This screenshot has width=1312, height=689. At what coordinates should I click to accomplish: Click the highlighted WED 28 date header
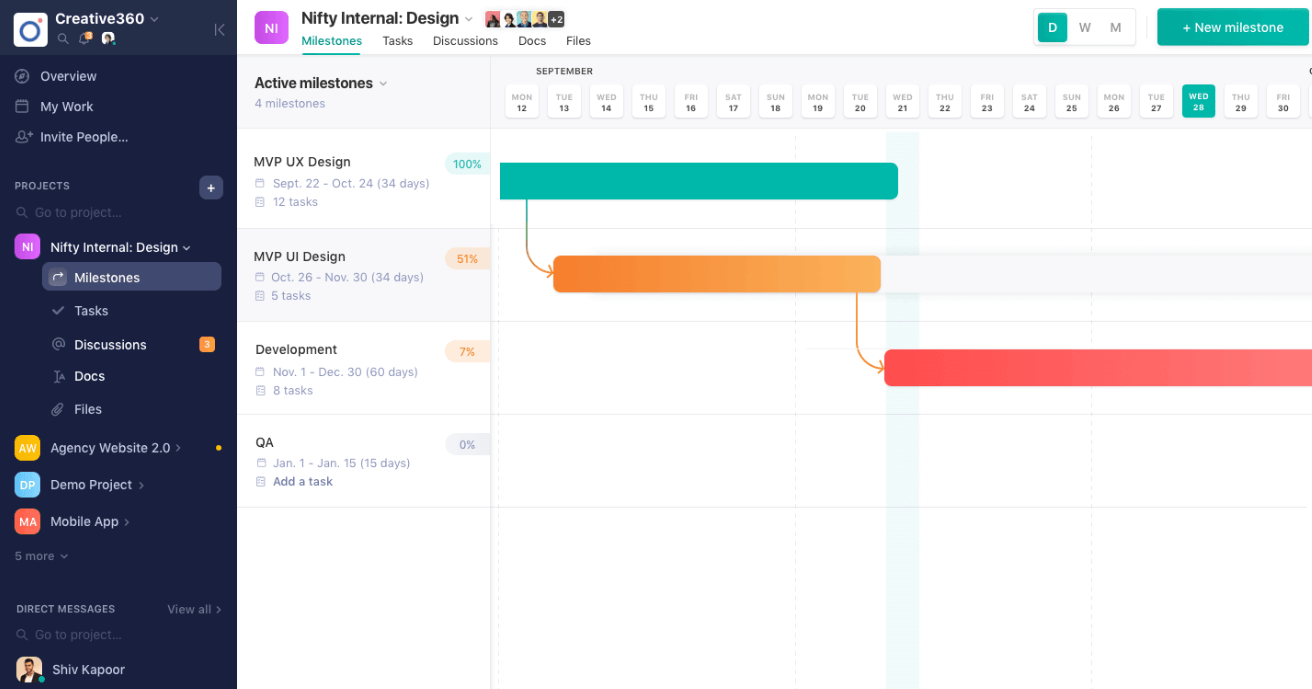click(x=1198, y=100)
